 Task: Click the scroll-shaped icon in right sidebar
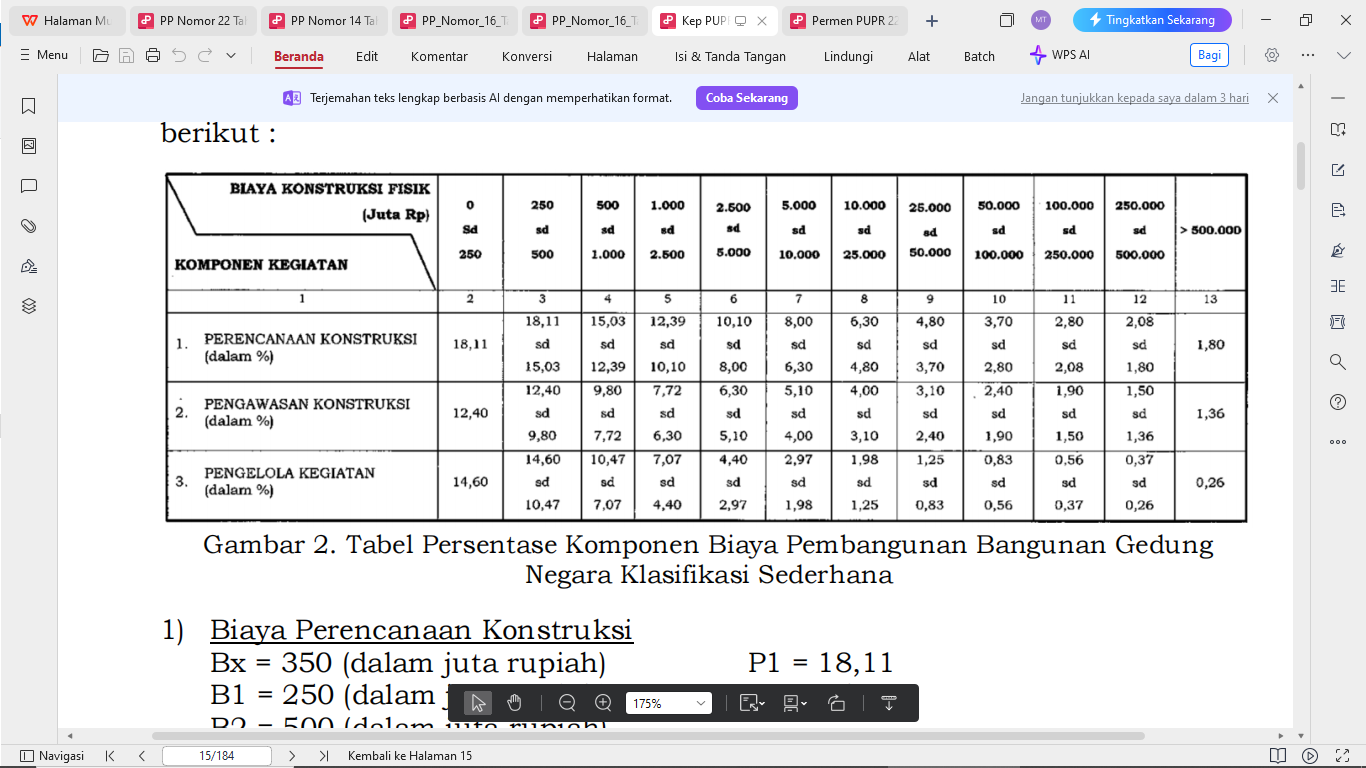click(1338, 322)
